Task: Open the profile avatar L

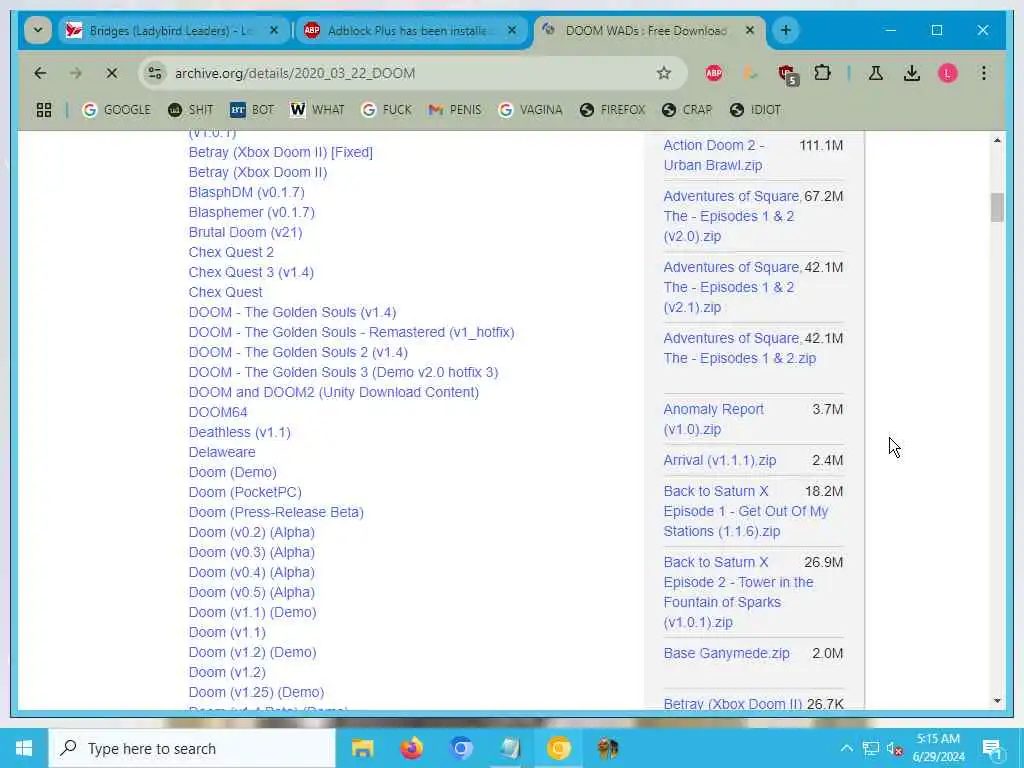Action: pos(948,73)
